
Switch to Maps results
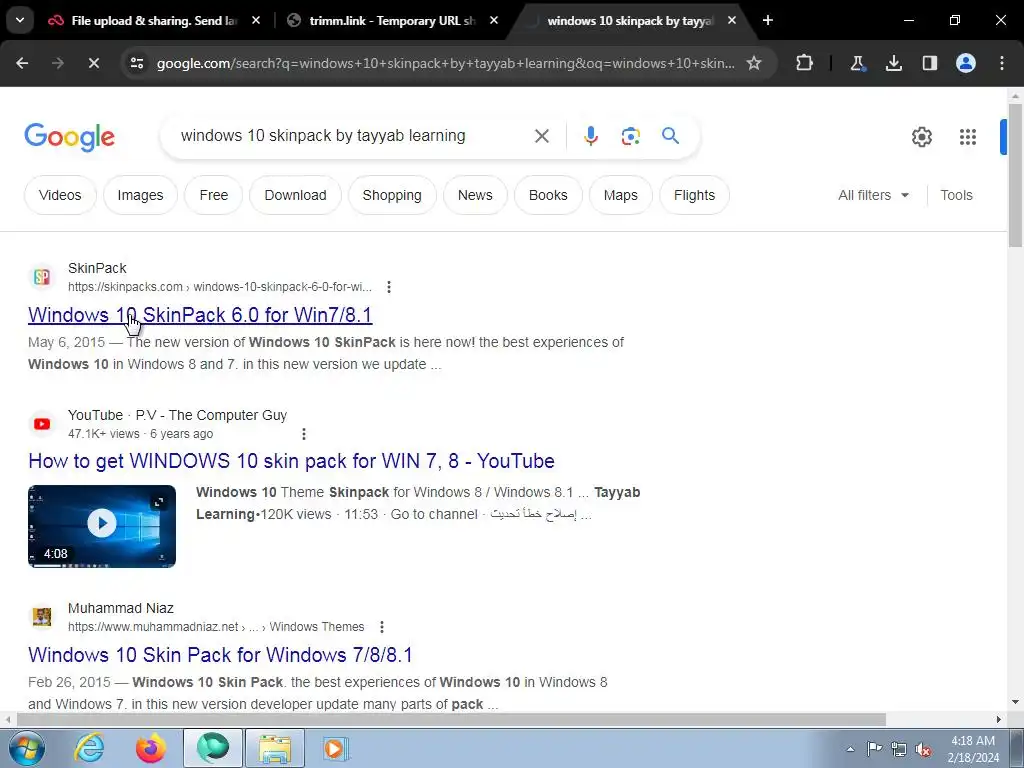(x=620, y=195)
